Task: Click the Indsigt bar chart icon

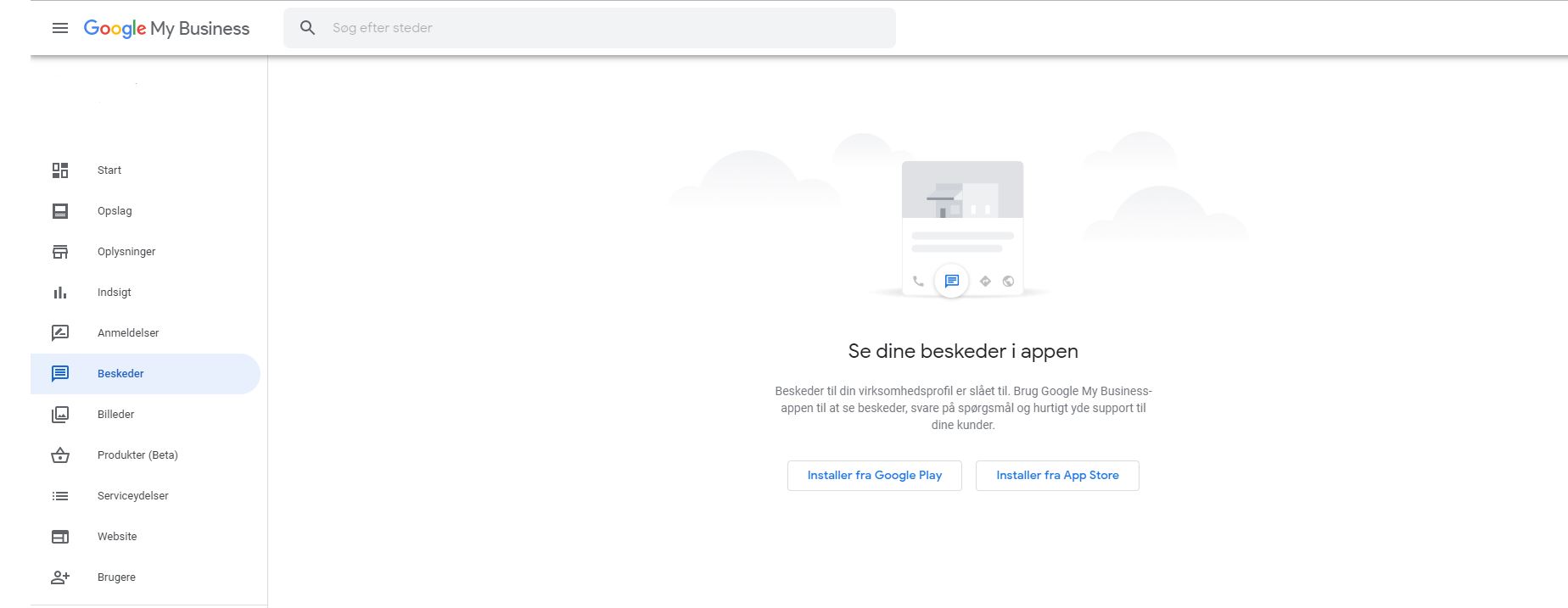Action: tap(60, 293)
